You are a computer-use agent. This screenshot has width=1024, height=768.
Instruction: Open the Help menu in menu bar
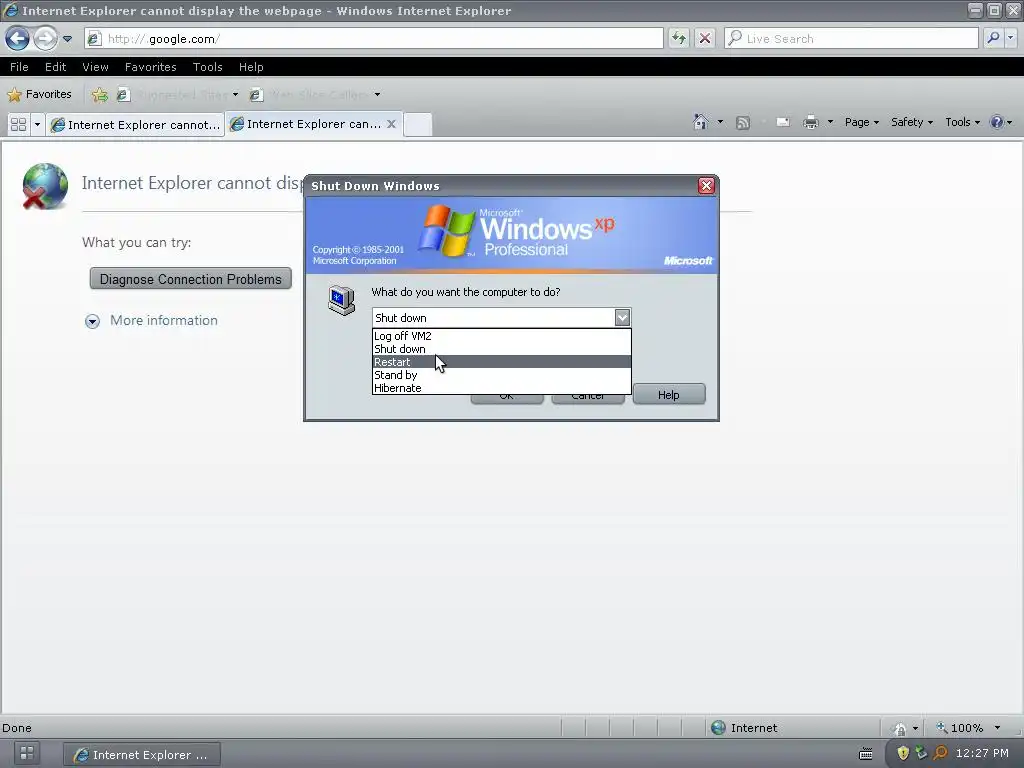251,67
